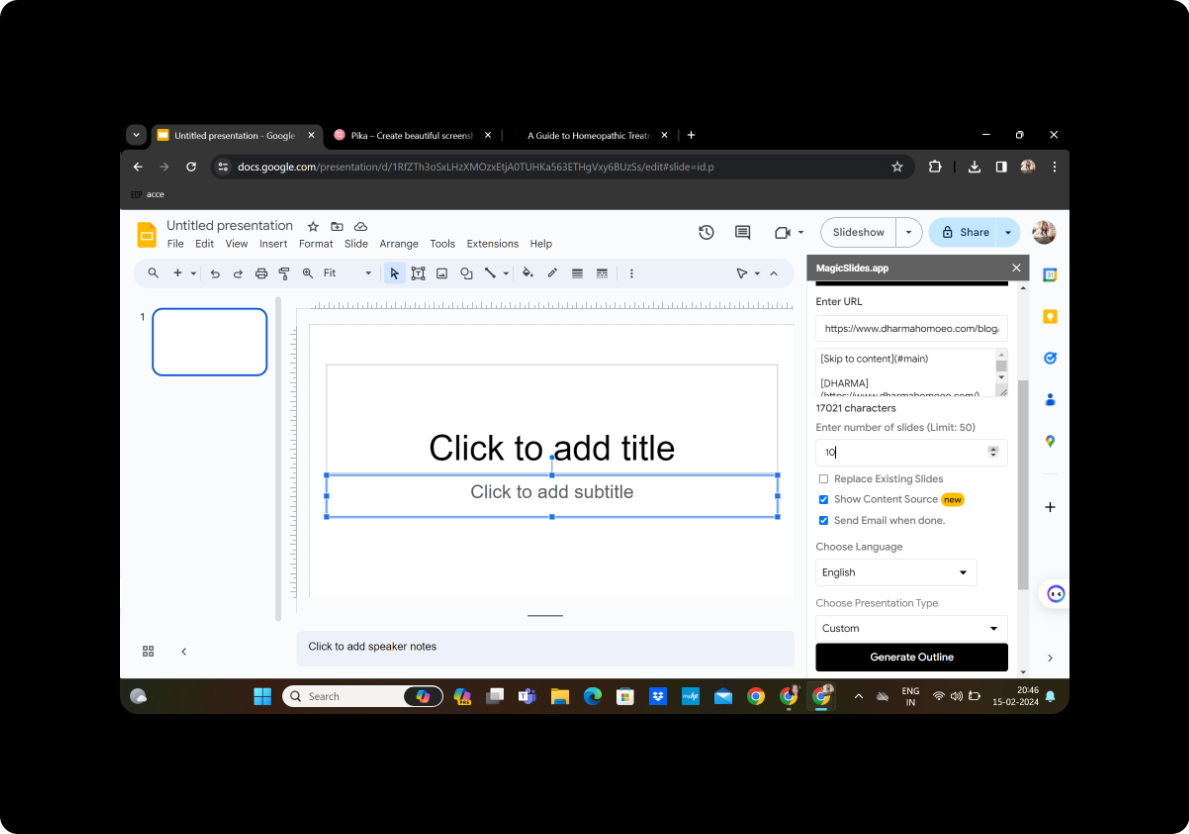Open the line type dropdown arrow
Image resolution: width=1189 pixels, height=834 pixels.
pos(506,274)
